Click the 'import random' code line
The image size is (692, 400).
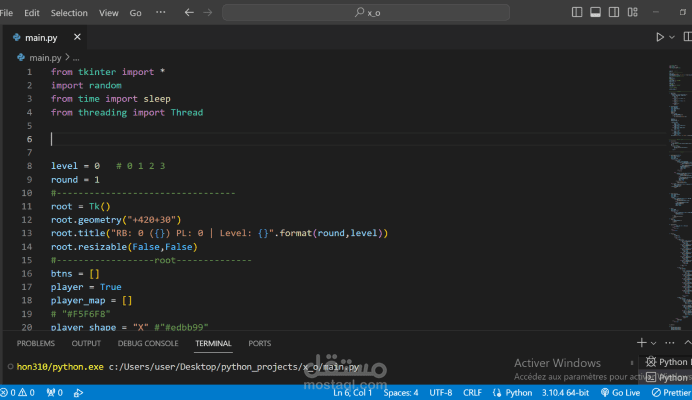pos(86,85)
